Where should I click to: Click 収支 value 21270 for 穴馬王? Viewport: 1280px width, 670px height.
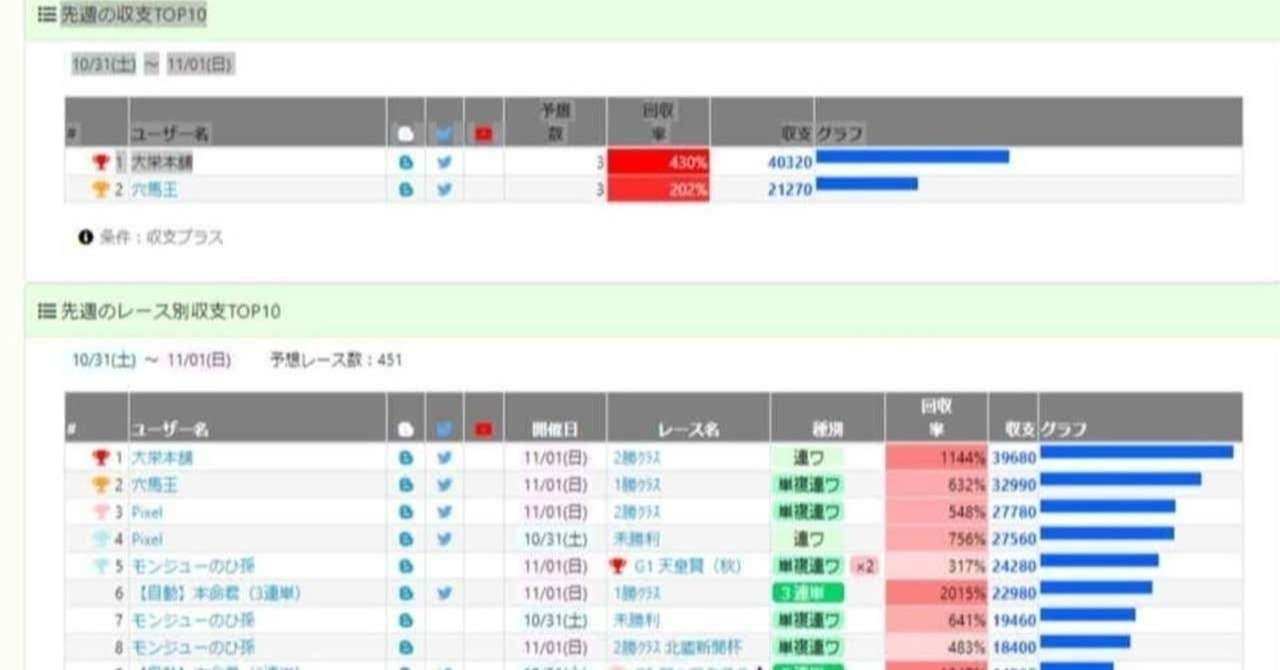pyautogui.click(x=790, y=189)
